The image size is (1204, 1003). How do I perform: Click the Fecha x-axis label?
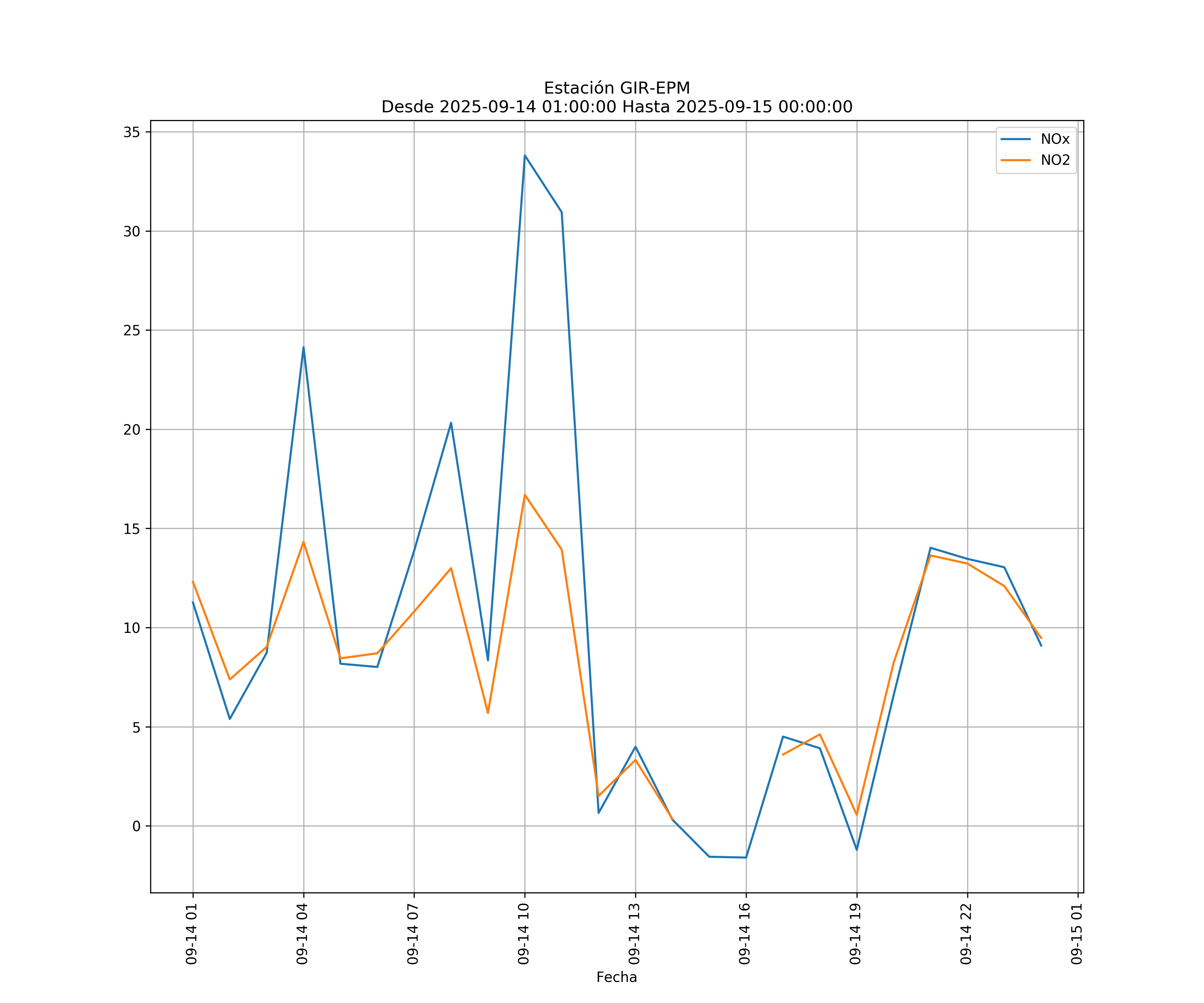tap(616, 977)
